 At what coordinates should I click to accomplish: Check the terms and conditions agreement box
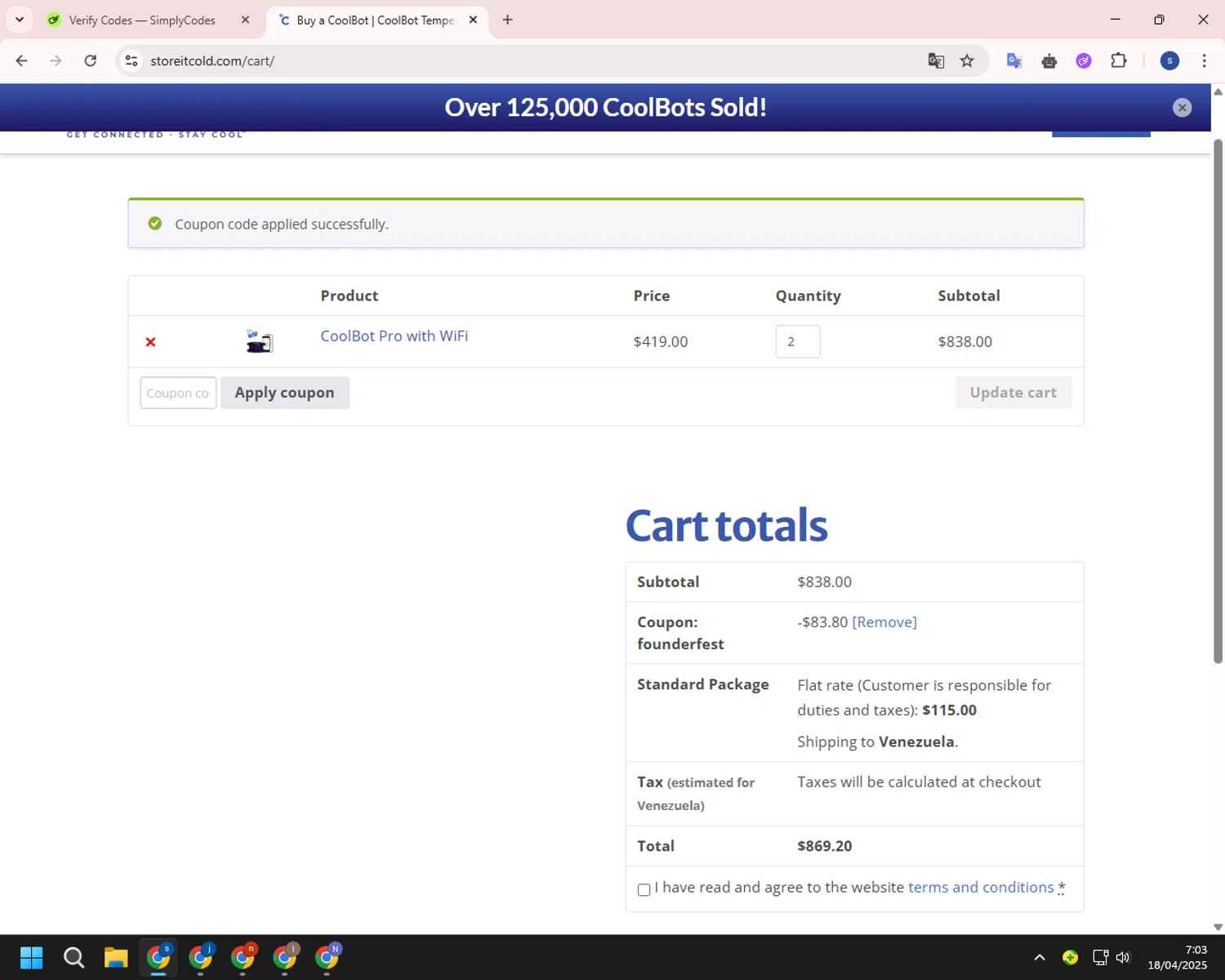coord(644,889)
